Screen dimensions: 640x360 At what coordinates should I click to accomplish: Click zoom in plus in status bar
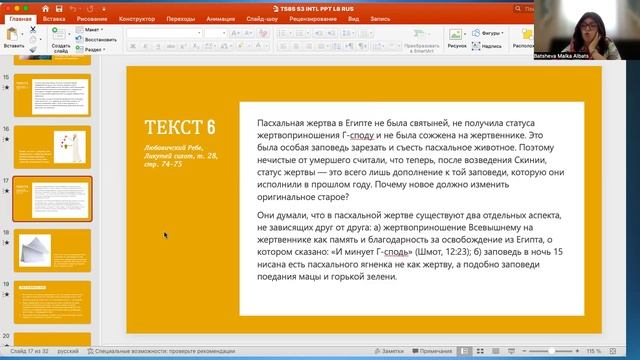[x=577, y=351]
